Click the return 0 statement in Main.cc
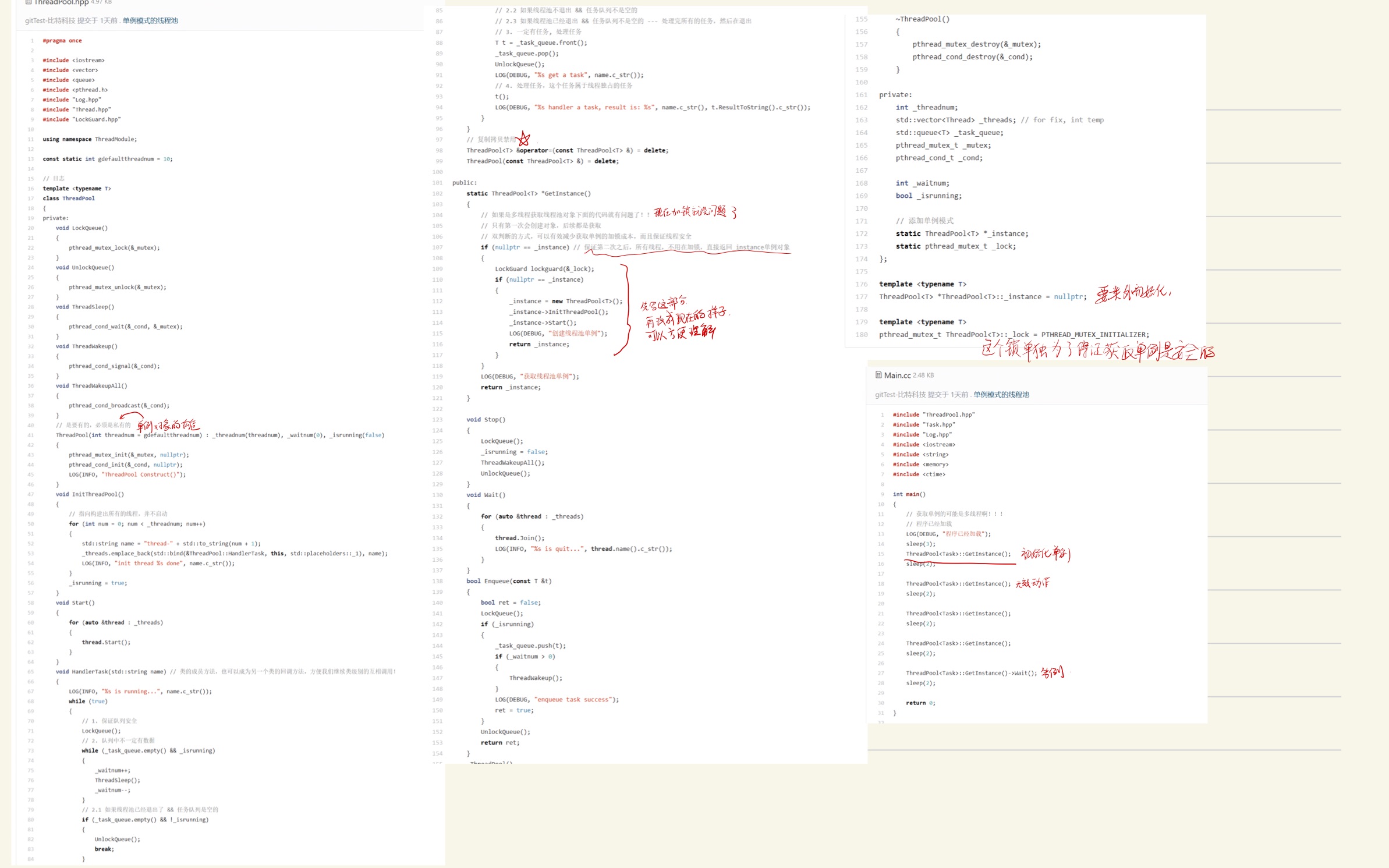This screenshot has height=868, width=1389. tap(920, 703)
